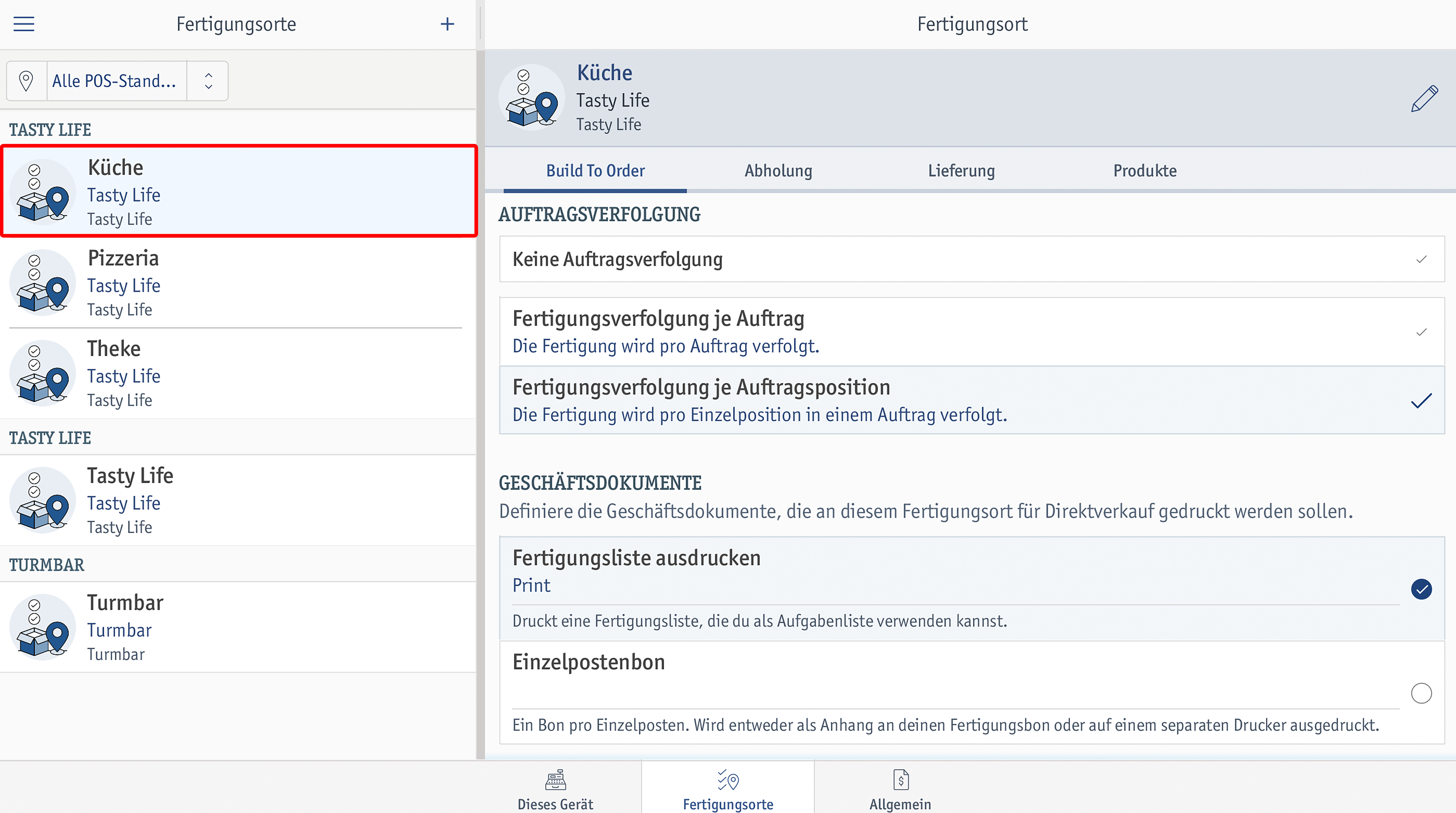Choose Fertigungsverfolgung je Auftragsposition option
The height and width of the screenshot is (813, 1456).
pyautogui.click(x=972, y=400)
